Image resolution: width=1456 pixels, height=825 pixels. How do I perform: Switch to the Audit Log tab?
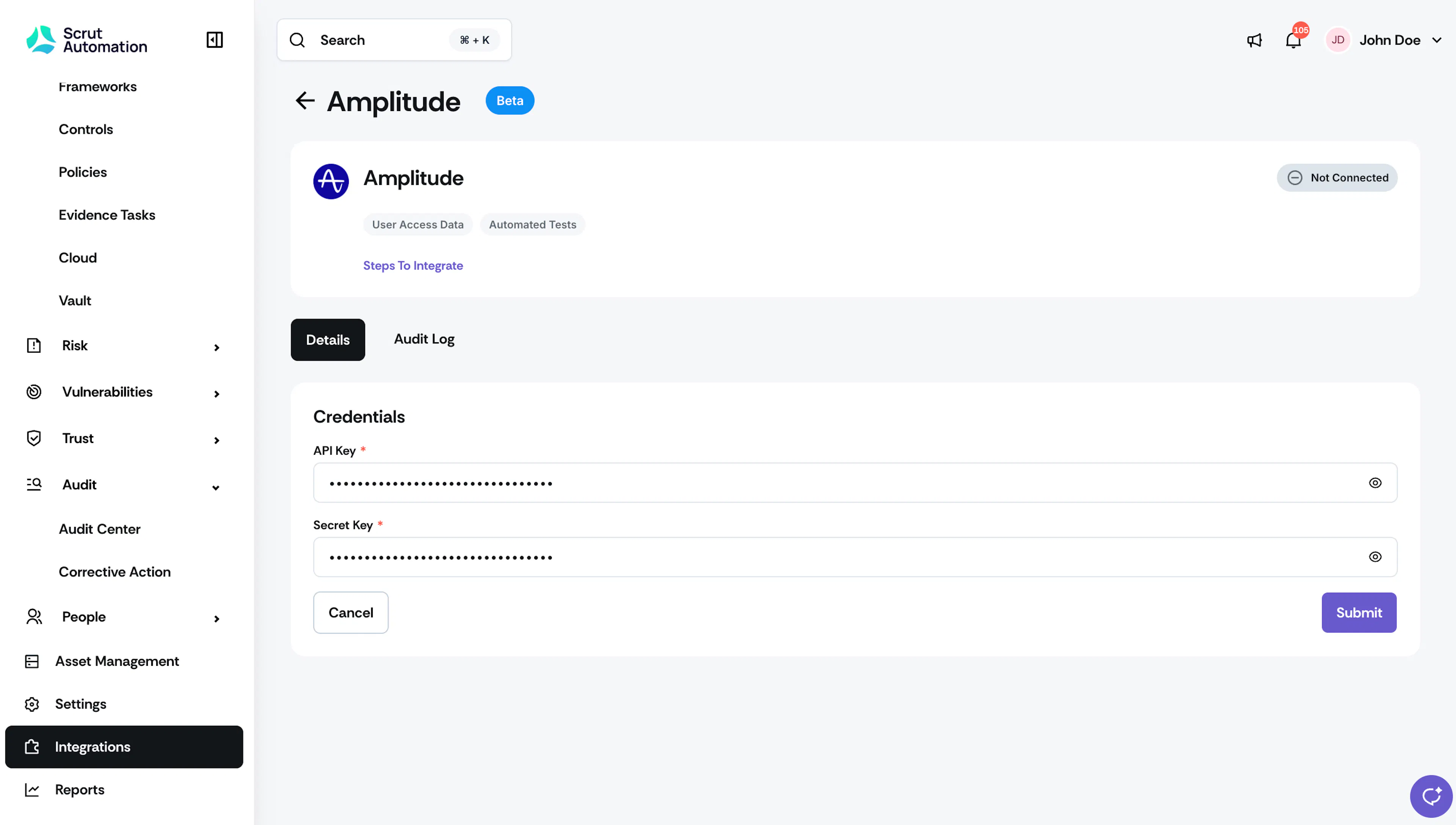[424, 339]
